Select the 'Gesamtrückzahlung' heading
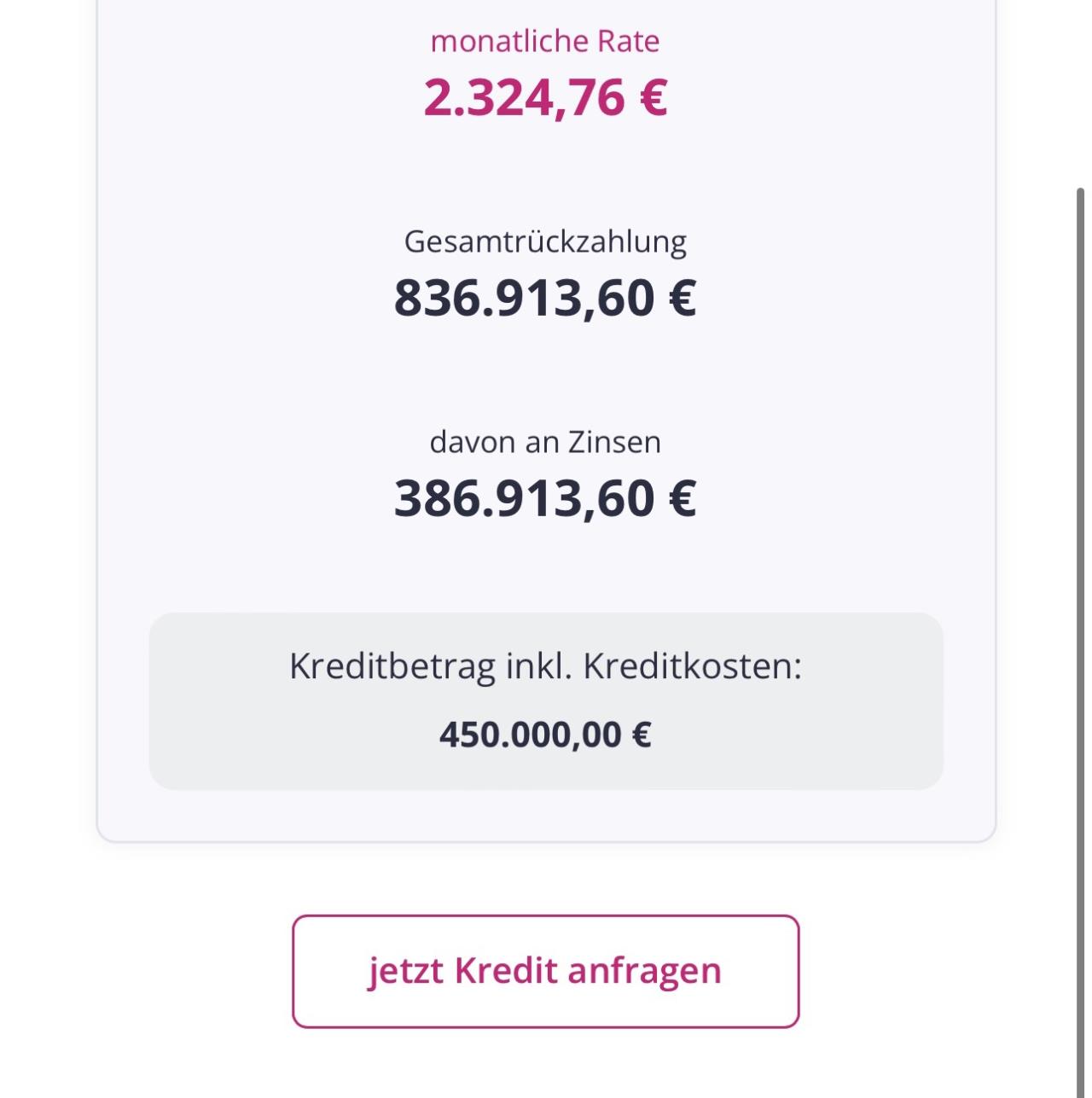Viewport: 1092px width, 1098px height. 545,241
